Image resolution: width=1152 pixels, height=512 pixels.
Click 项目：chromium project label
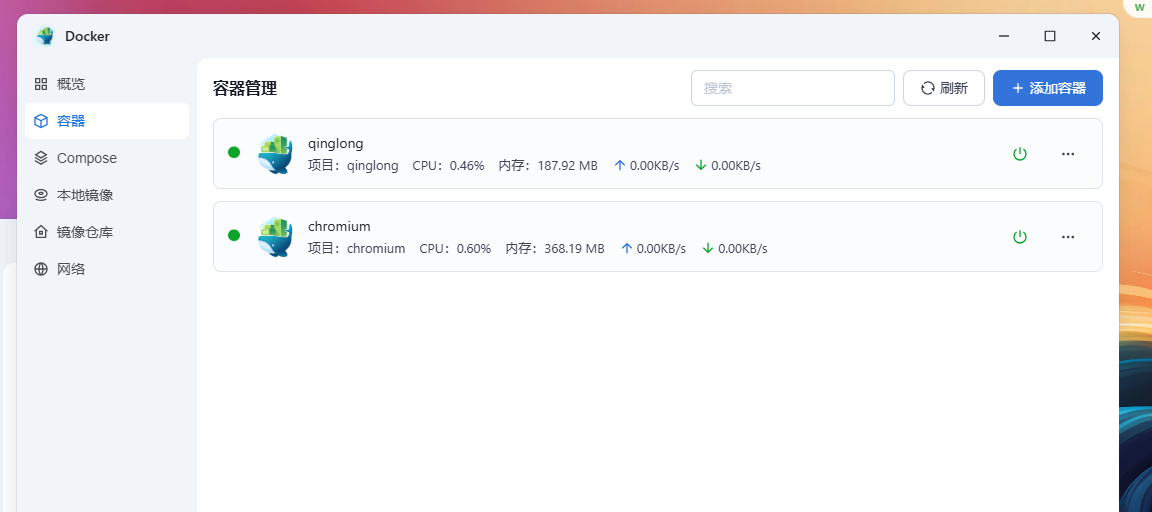pyautogui.click(x=356, y=249)
